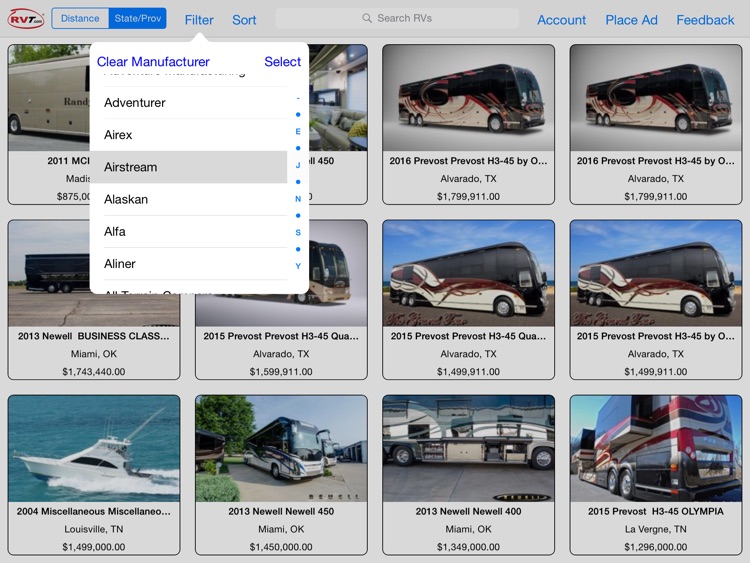Switch to State/Prov segment
The height and width of the screenshot is (563, 750).
point(138,18)
